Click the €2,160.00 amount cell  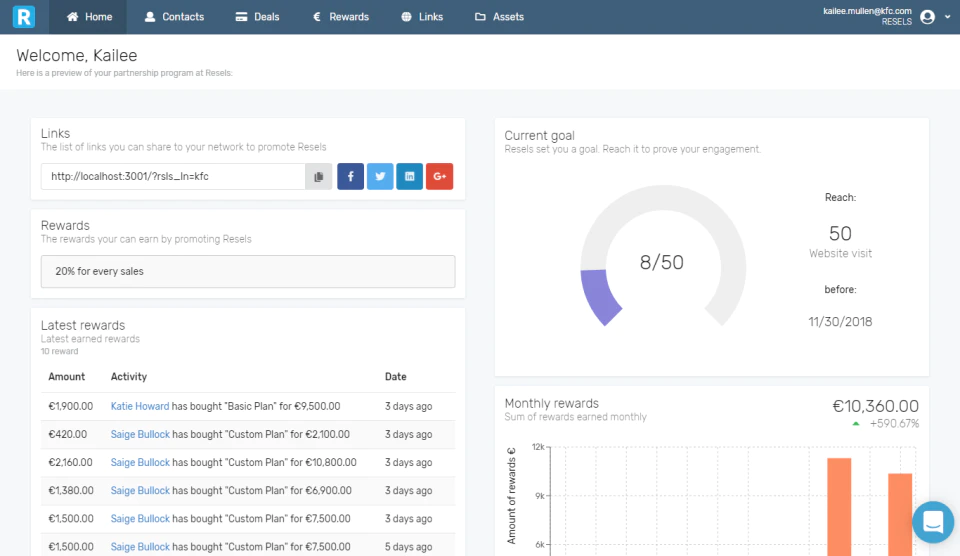click(70, 462)
